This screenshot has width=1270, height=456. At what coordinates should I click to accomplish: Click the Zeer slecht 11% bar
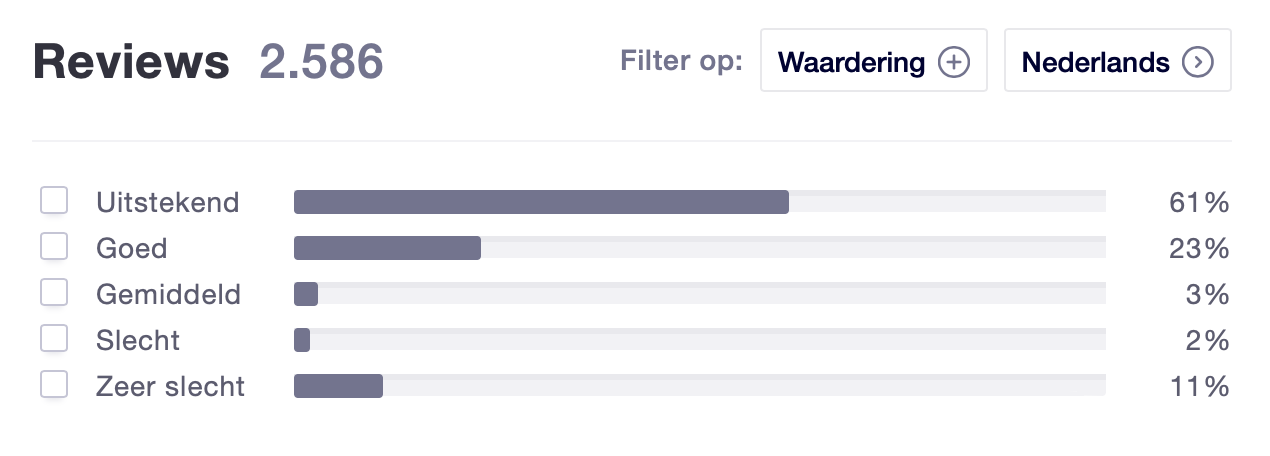coord(338,386)
